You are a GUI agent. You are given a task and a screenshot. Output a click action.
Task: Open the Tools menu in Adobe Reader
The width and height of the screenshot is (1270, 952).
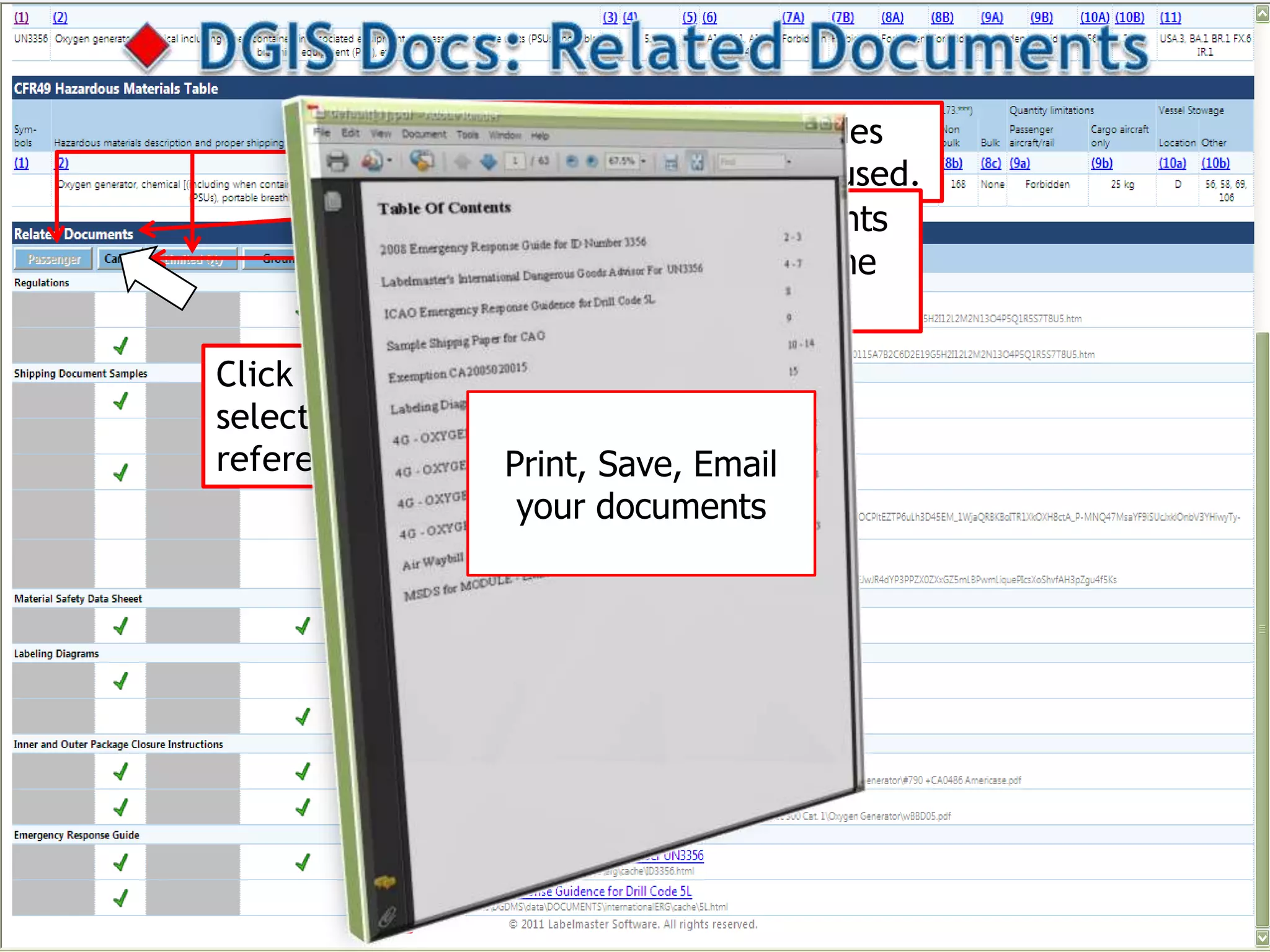pos(468,134)
